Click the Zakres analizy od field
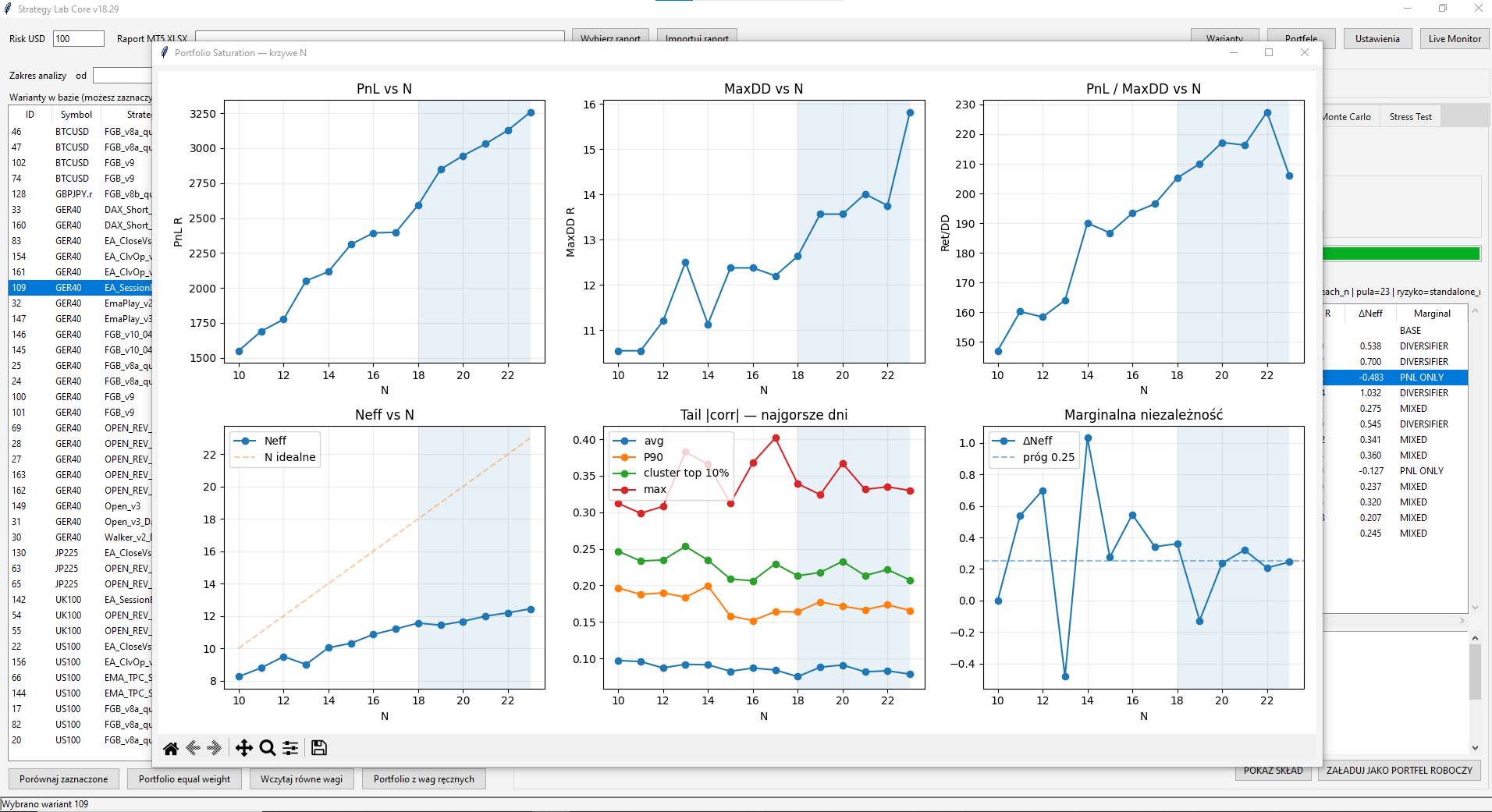Image resolution: width=1492 pixels, height=812 pixels. click(x=123, y=76)
